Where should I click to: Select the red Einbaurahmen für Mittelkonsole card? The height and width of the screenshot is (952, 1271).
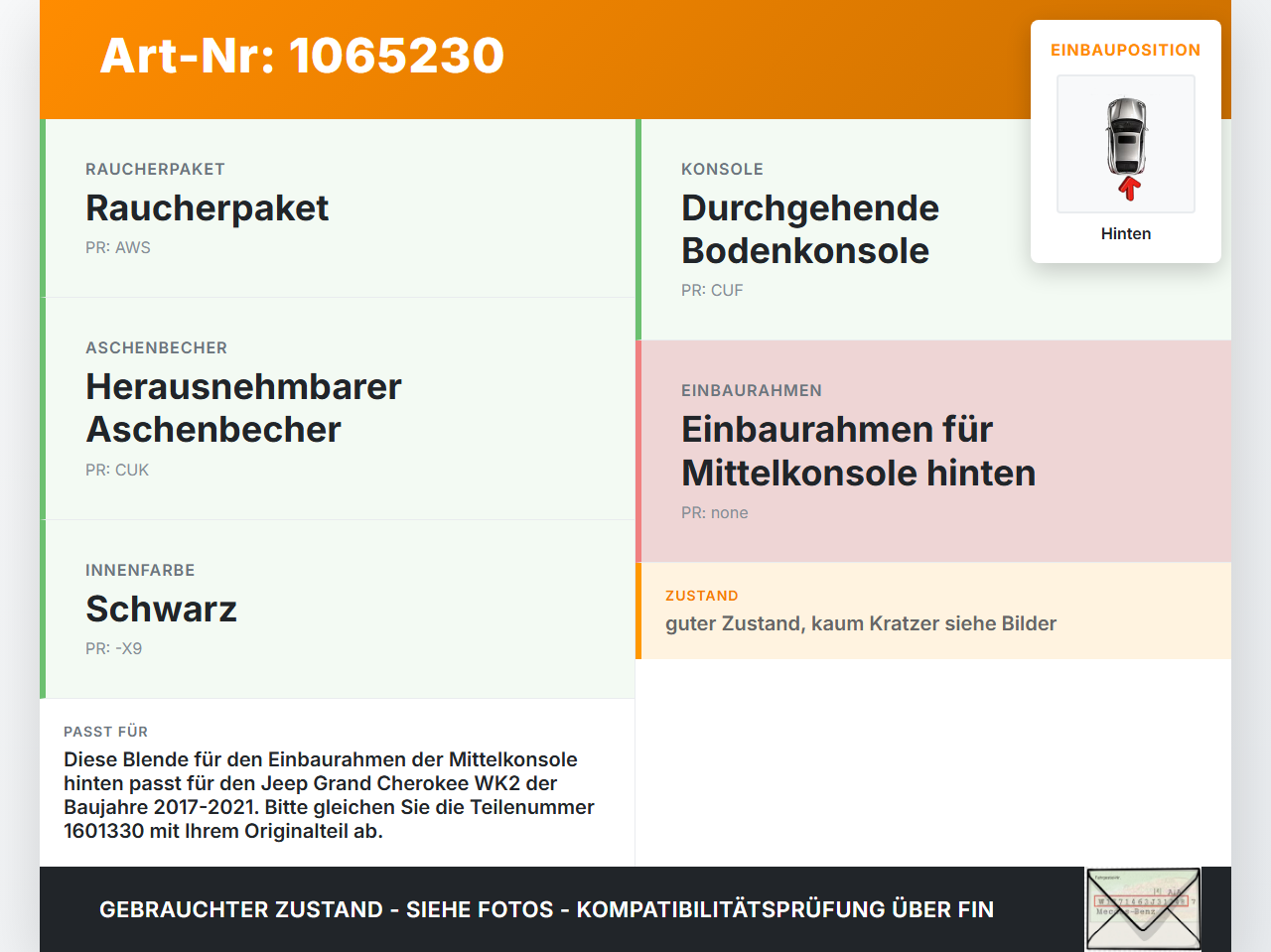[933, 452]
